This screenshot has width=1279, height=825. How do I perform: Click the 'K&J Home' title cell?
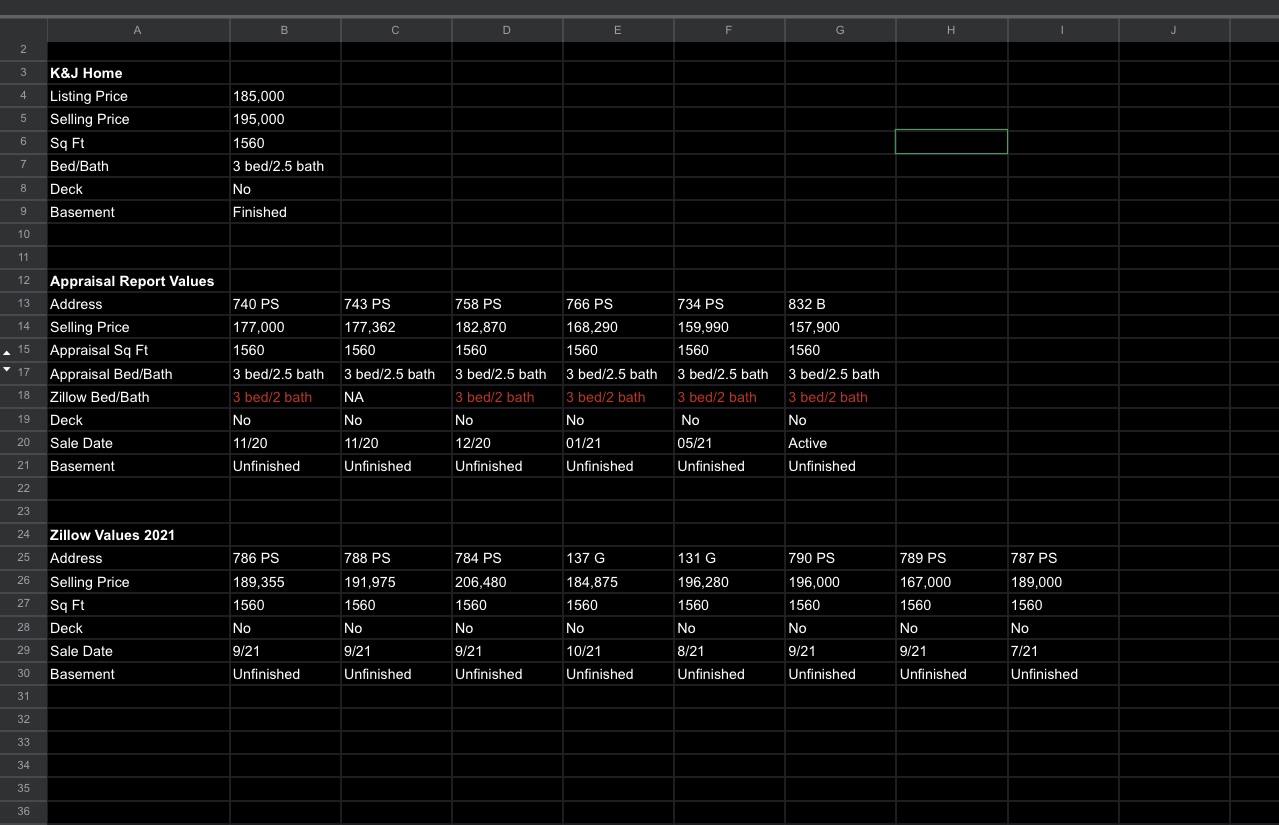click(x=138, y=73)
